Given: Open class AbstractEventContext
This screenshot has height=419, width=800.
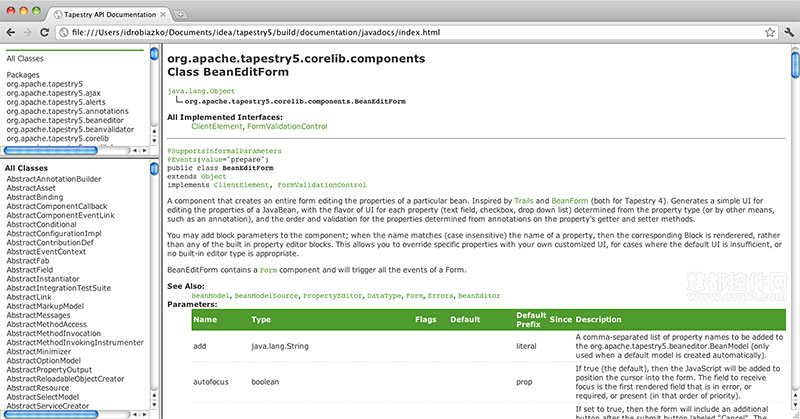Looking at the screenshot, I should (x=46, y=252).
